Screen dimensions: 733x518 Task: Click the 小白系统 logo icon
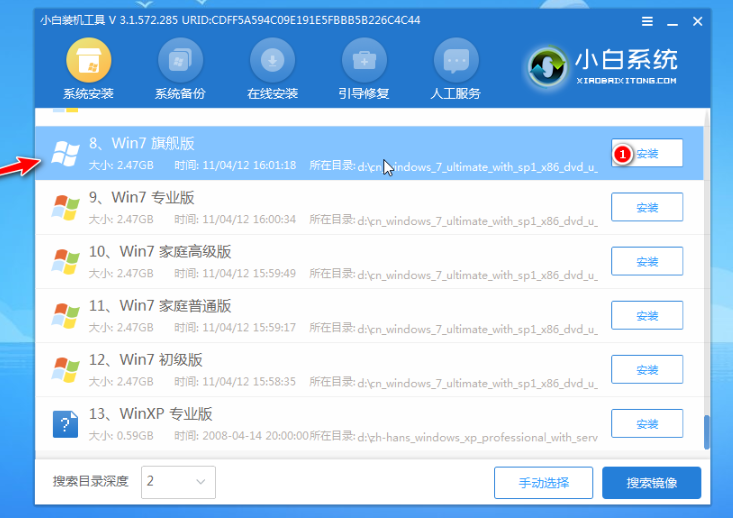click(547, 66)
